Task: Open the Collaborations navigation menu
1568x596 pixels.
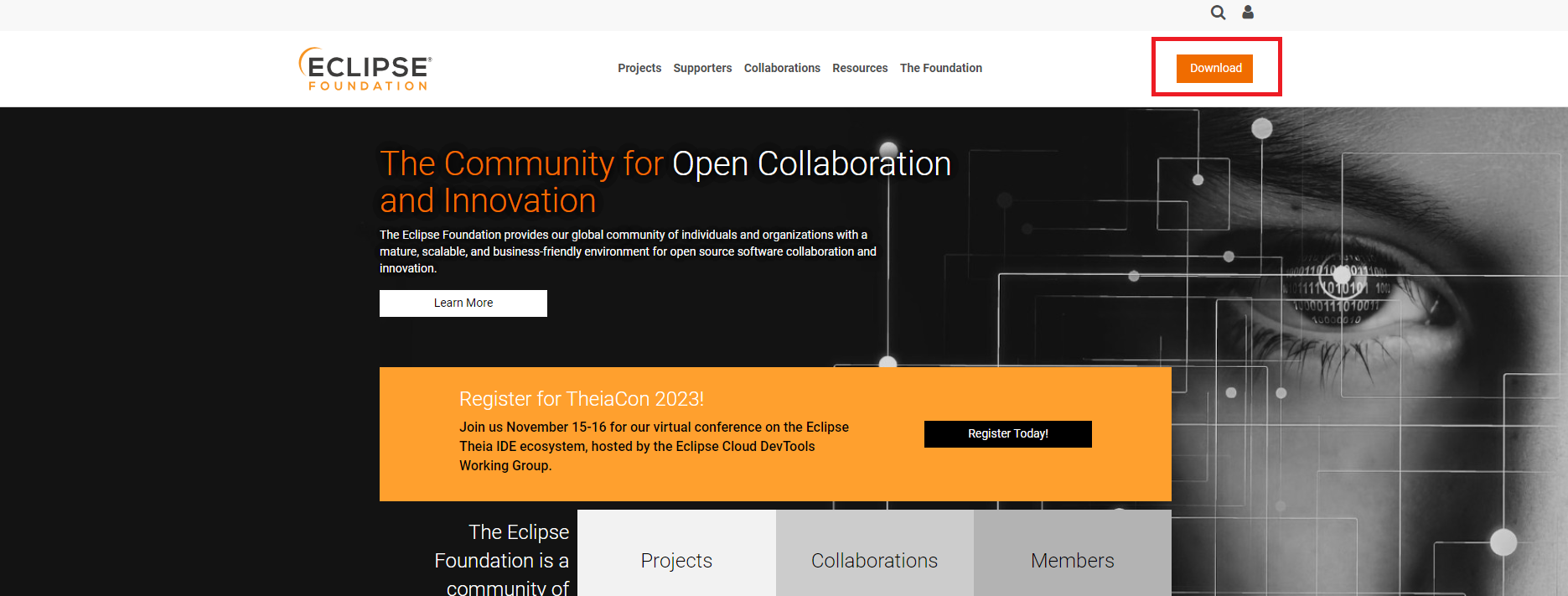Action: (782, 68)
